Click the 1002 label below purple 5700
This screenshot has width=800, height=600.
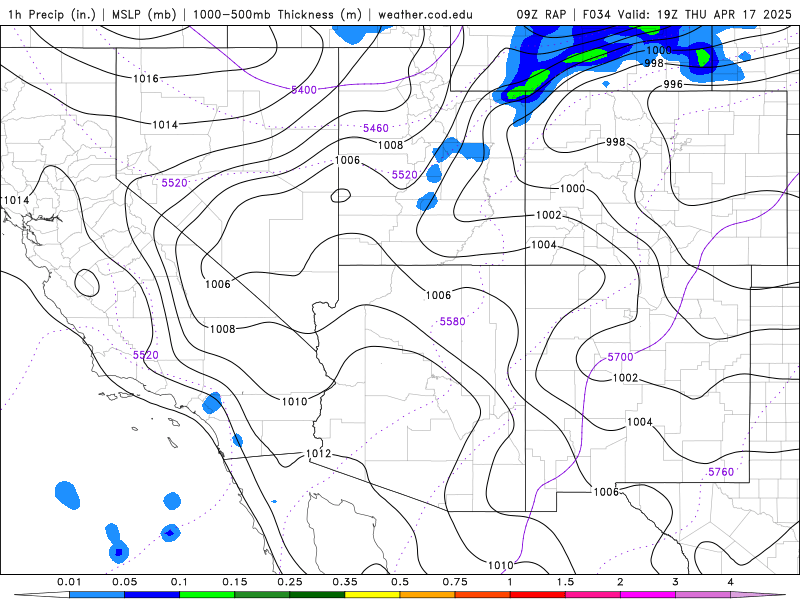click(626, 378)
